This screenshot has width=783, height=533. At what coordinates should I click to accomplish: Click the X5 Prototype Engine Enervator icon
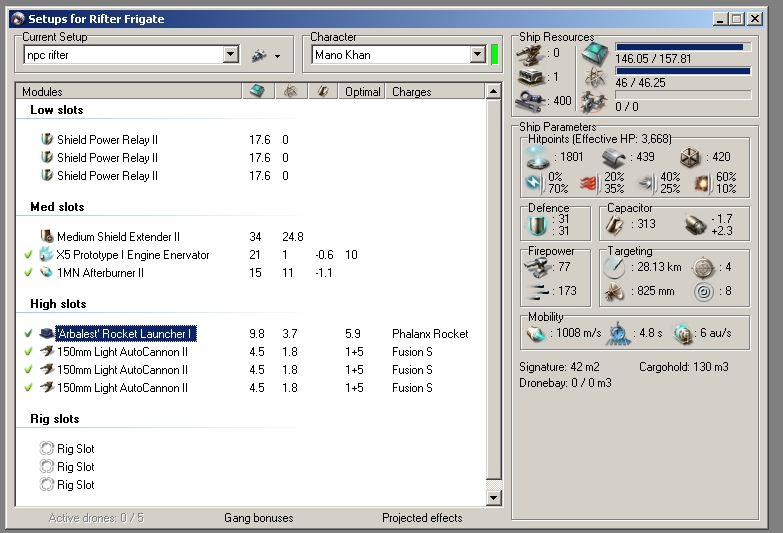coord(46,254)
